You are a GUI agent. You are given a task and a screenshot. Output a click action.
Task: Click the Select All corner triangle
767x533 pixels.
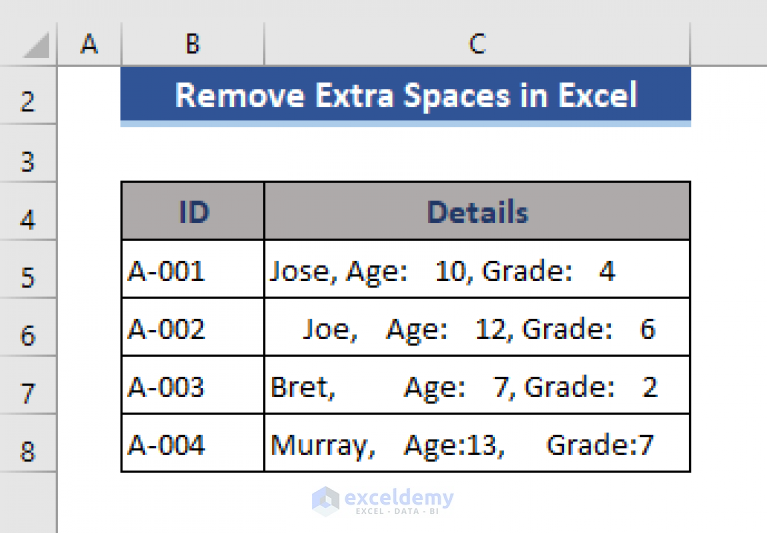(35, 45)
